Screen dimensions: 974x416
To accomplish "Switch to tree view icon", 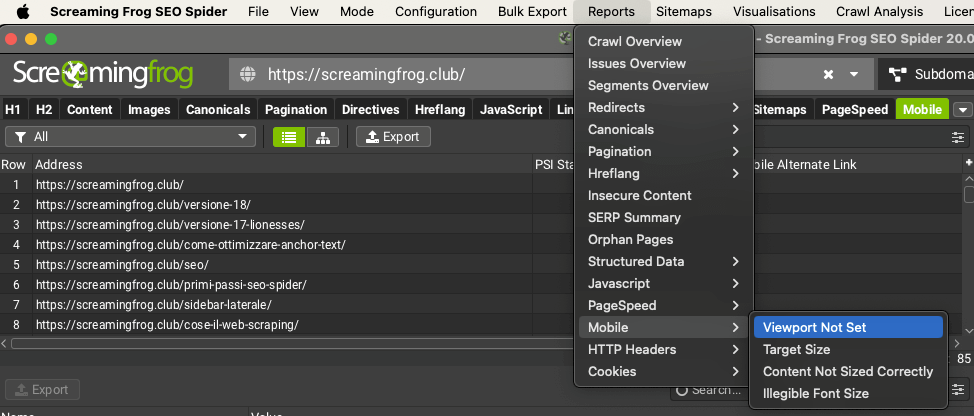I will point(321,137).
